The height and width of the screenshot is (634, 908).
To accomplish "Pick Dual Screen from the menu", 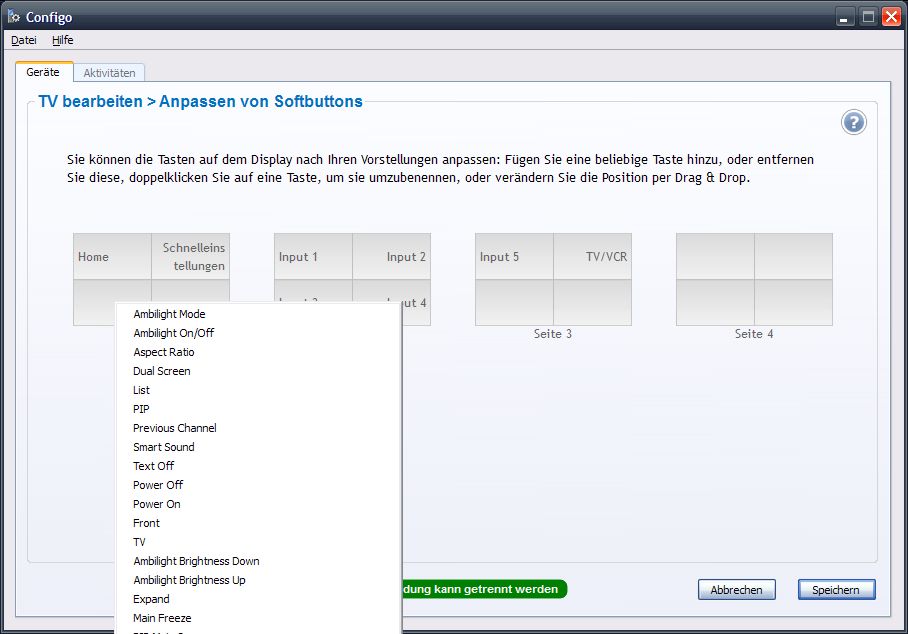I will point(159,371).
